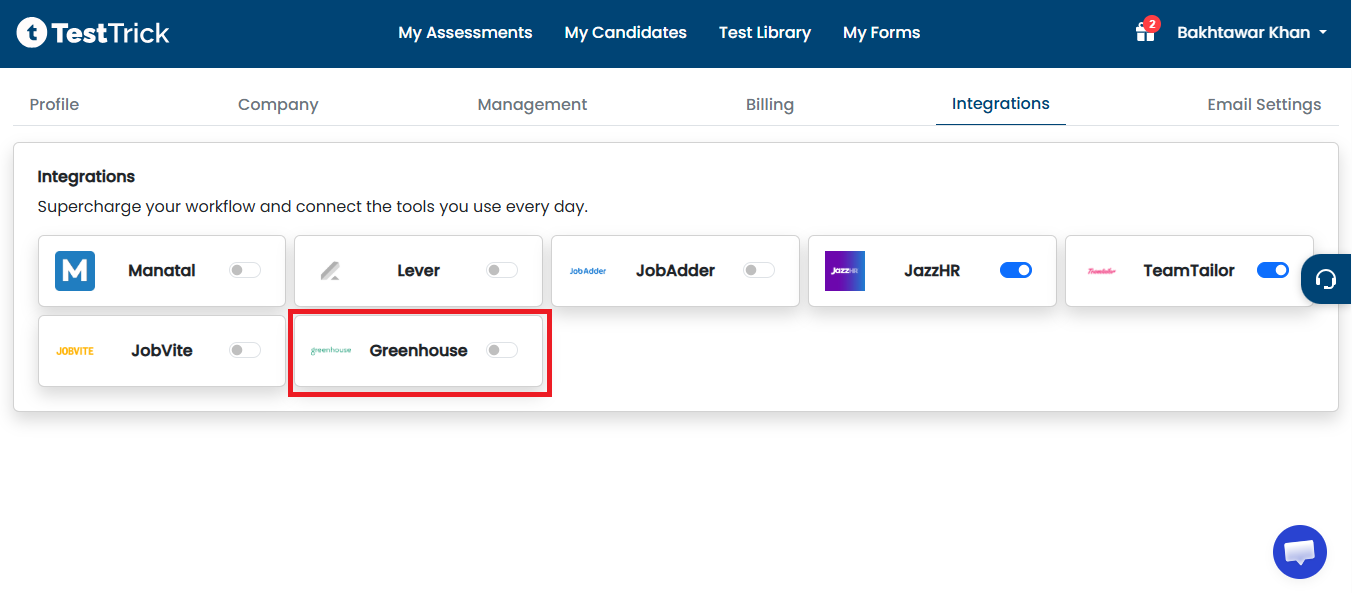Screen dimensions: 1352x593
Task: Click the Greenhouse card label
Action: coord(419,351)
